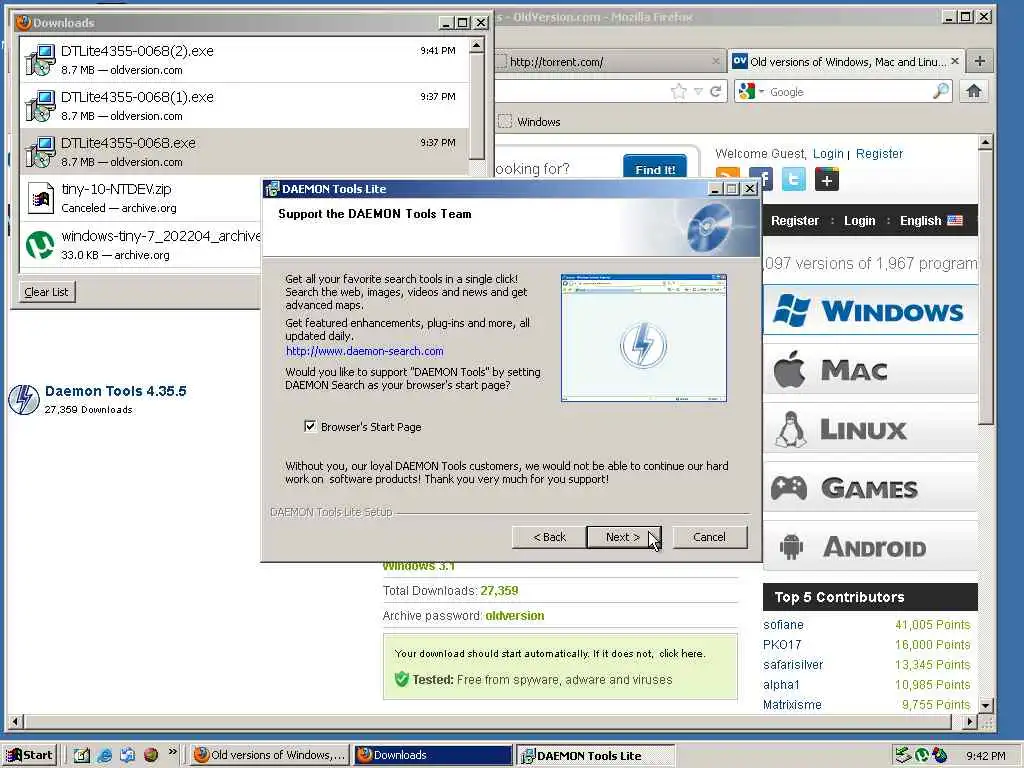This screenshot has height=768, width=1024.
Task: Select DTLite4355-0068.exe download entry
Action: click(x=244, y=152)
